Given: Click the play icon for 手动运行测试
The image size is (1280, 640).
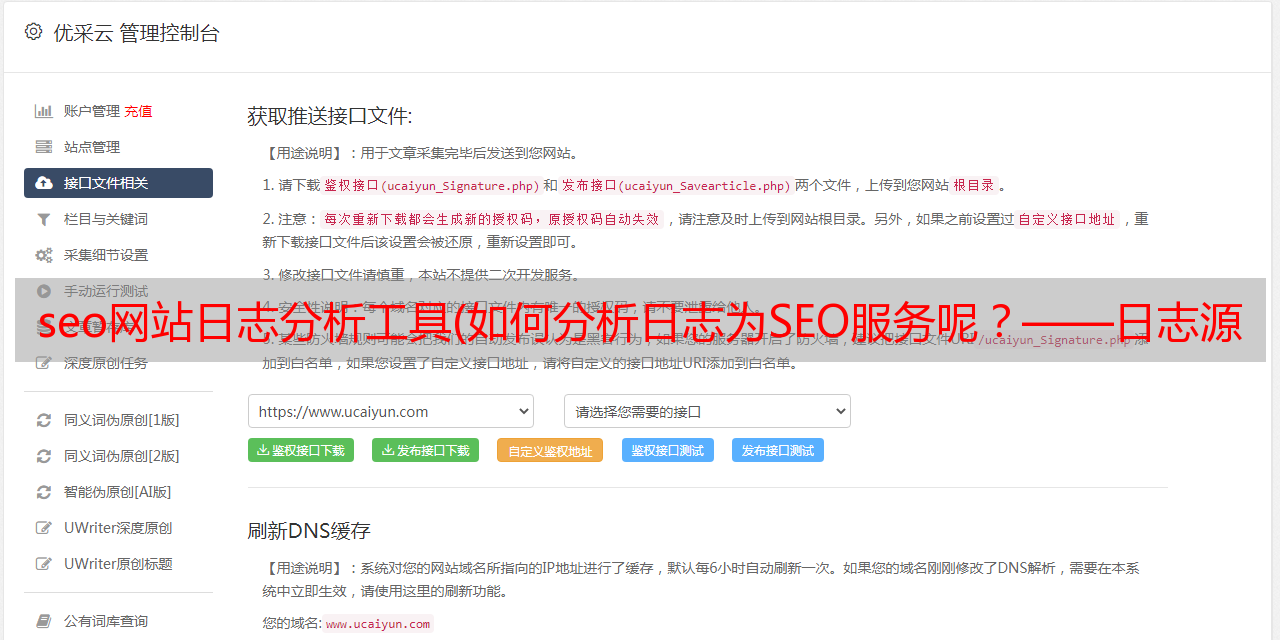Looking at the screenshot, I should [x=43, y=291].
